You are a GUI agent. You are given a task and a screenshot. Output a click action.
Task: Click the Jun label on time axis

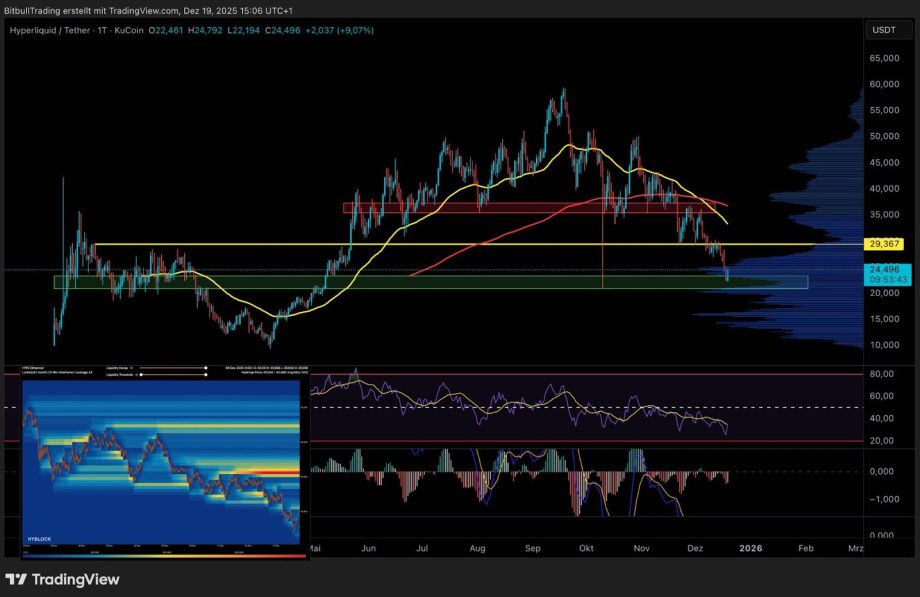click(369, 548)
